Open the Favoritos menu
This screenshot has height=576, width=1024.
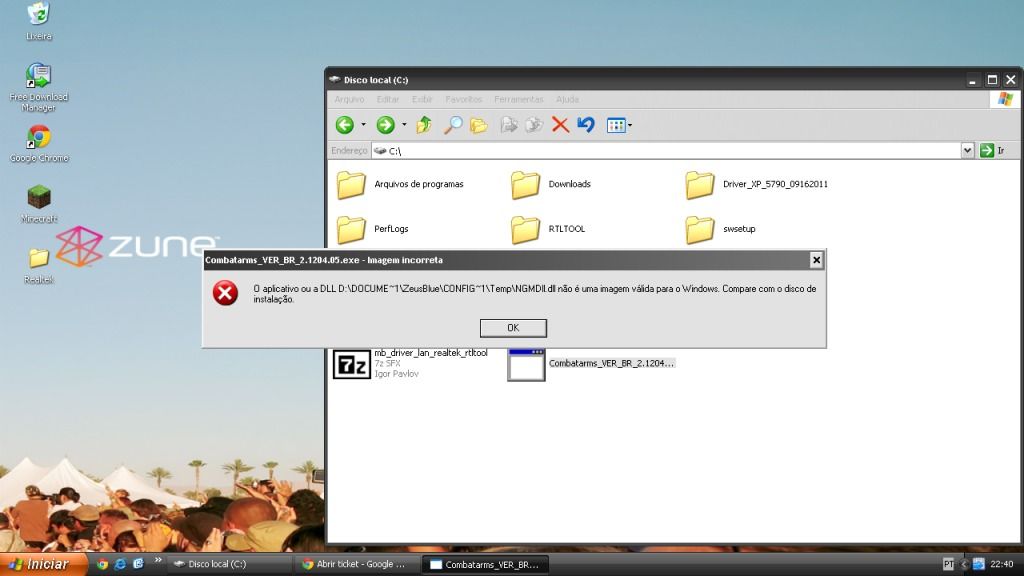coord(463,99)
